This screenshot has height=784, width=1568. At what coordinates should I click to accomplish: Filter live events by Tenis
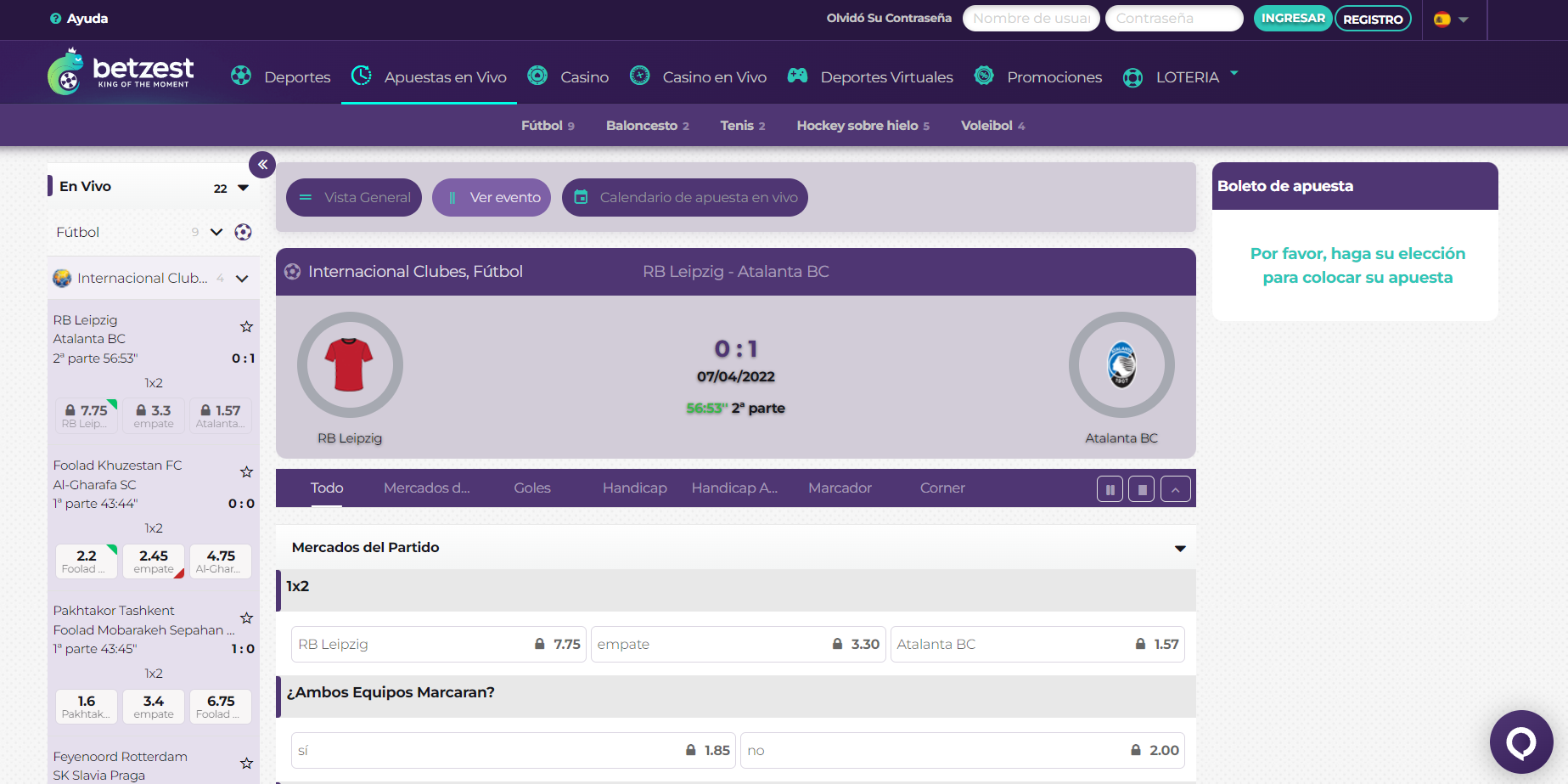click(x=743, y=126)
